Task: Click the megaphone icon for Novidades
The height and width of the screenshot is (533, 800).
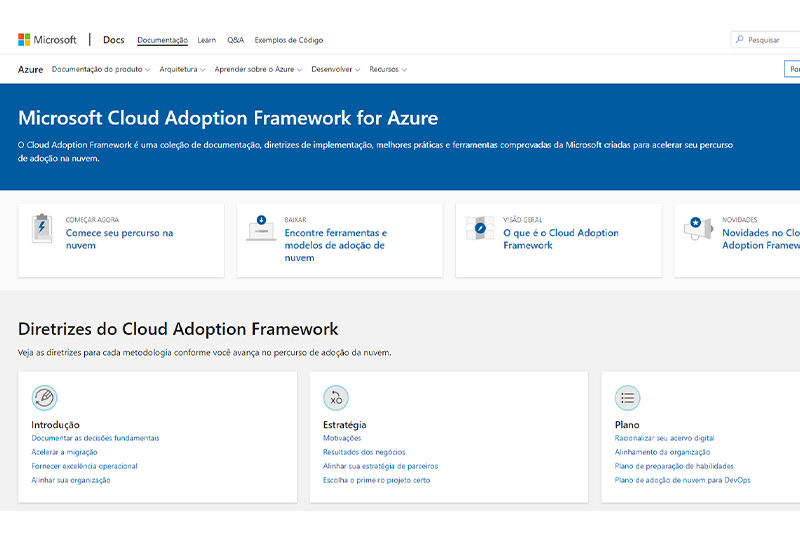Action: [x=698, y=228]
